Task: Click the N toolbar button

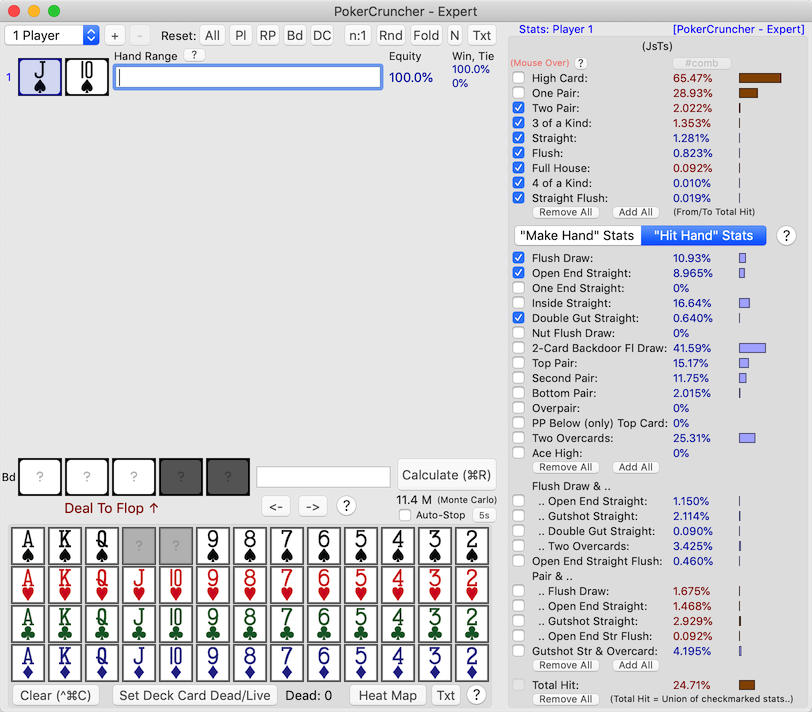Action: [455, 35]
